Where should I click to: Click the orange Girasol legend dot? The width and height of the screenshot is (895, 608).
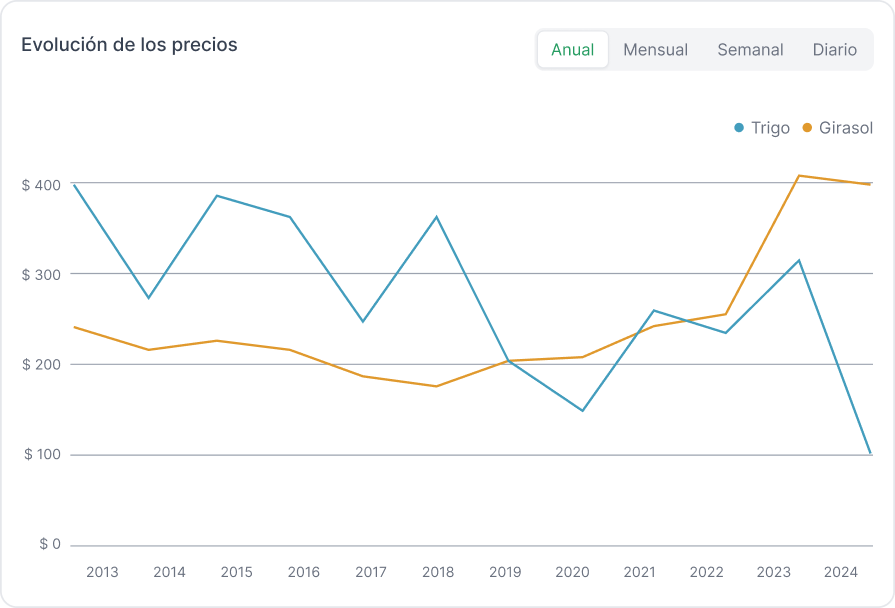(x=808, y=128)
